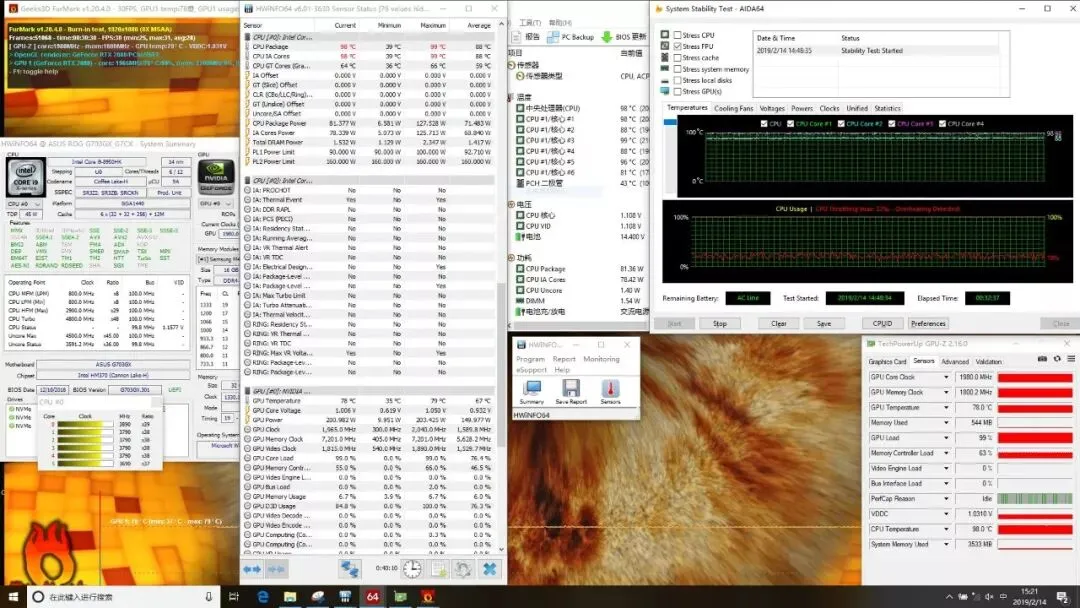This screenshot has height=608, width=1080.
Task: Click Stop button in AIDA64
Action: click(x=720, y=324)
